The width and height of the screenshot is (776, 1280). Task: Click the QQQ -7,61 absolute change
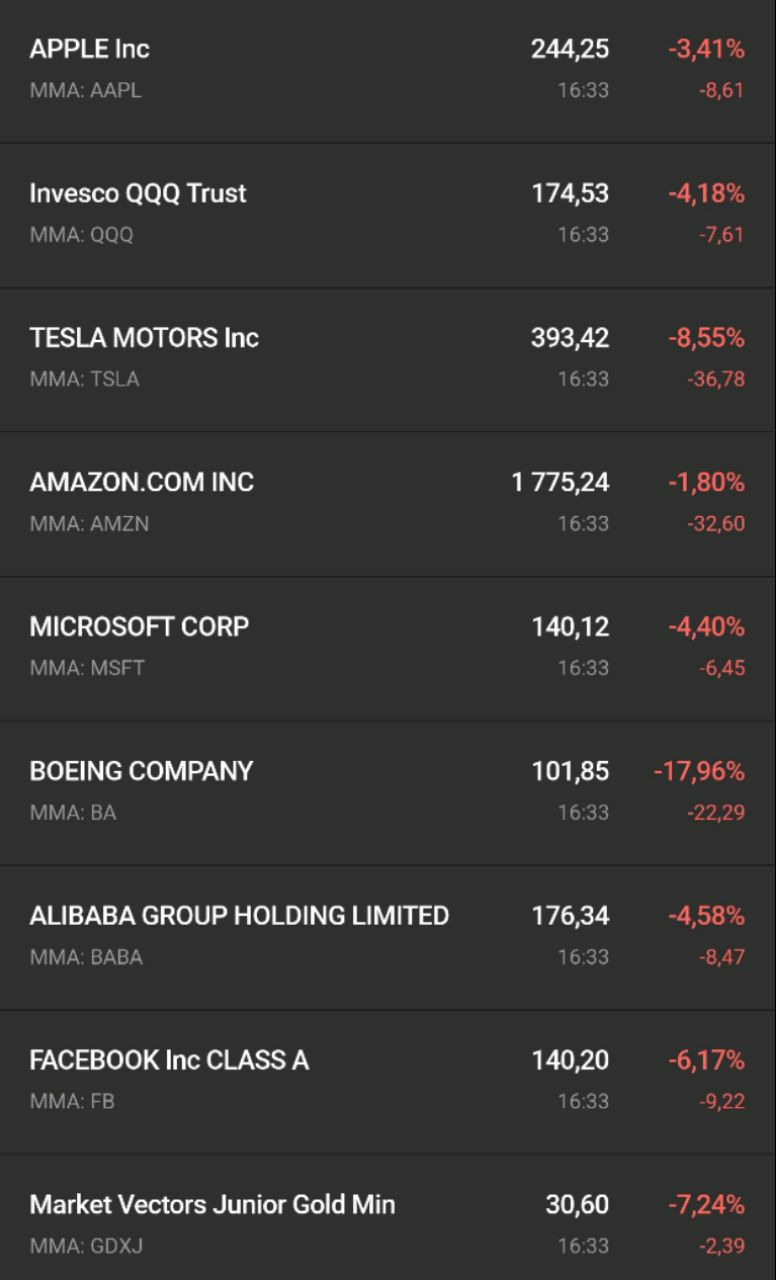pos(721,235)
